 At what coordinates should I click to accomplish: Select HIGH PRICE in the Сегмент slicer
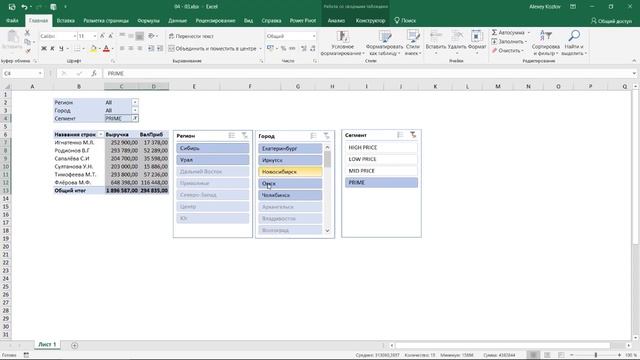click(381, 147)
